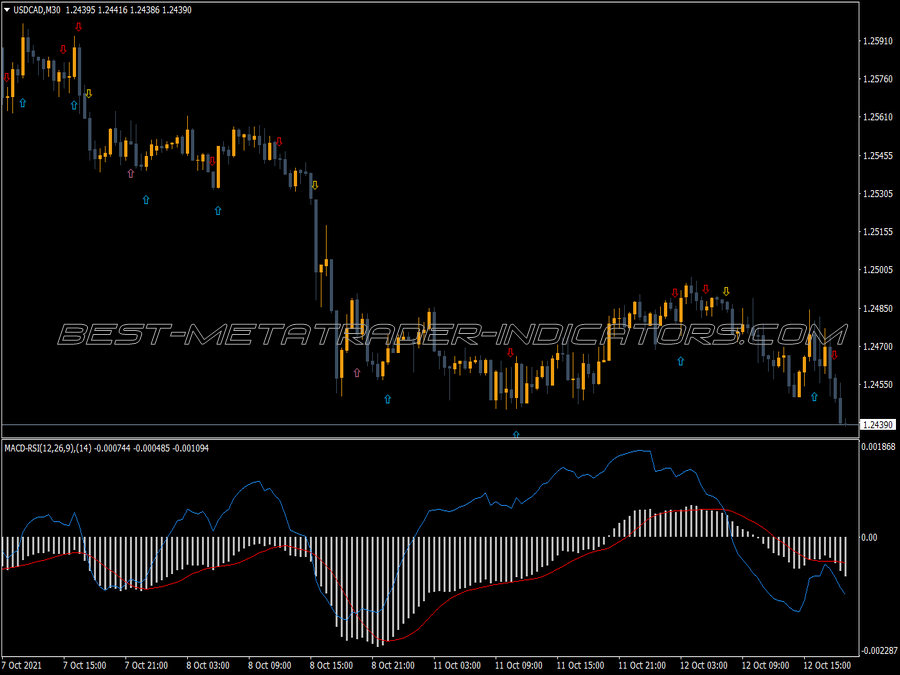This screenshot has height=675, width=900.
Task: Click the 1.25910 price axis label
Action: tap(878, 41)
